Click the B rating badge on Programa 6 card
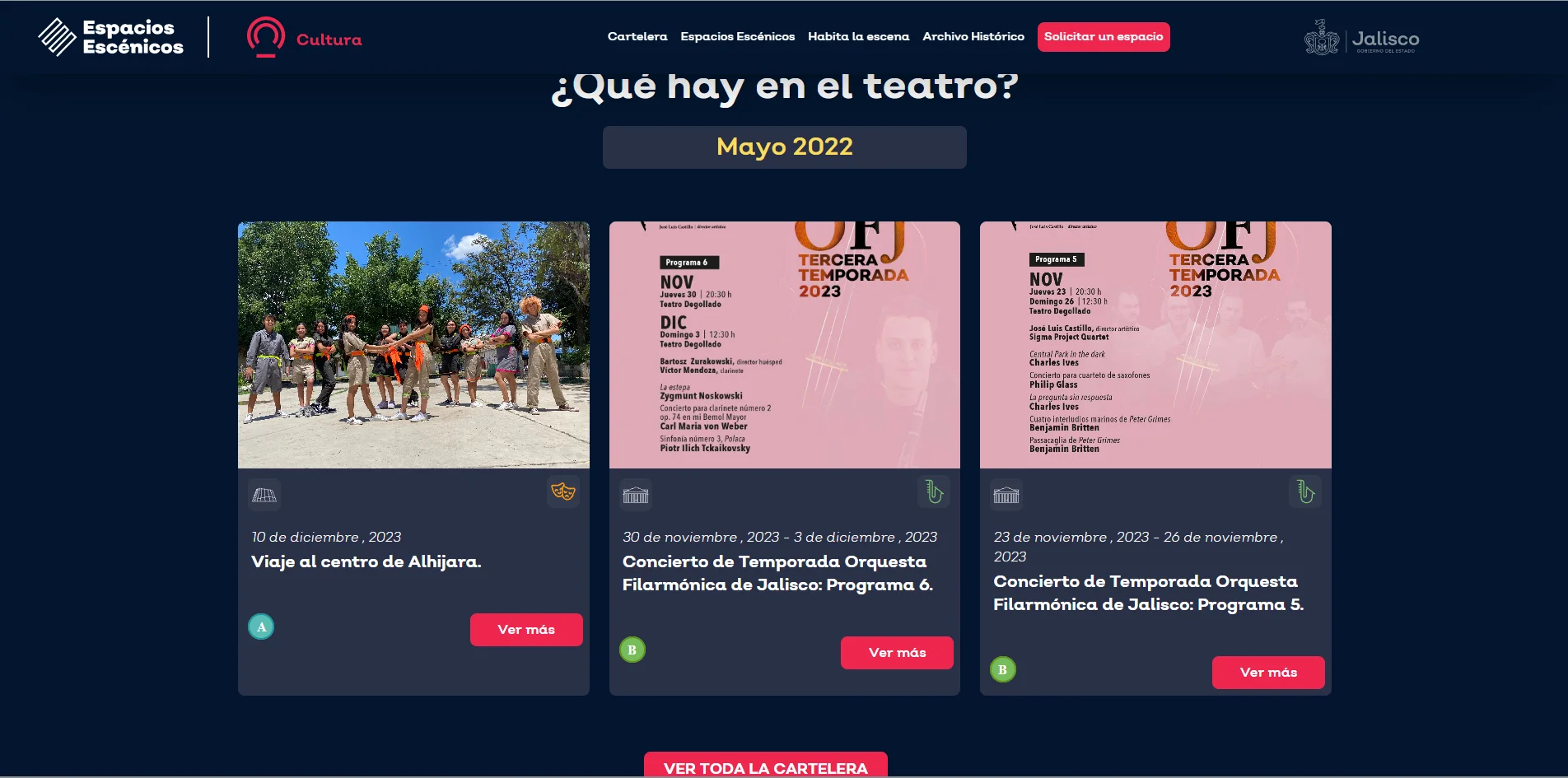The height and width of the screenshot is (778, 1568). click(x=632, y=650)
